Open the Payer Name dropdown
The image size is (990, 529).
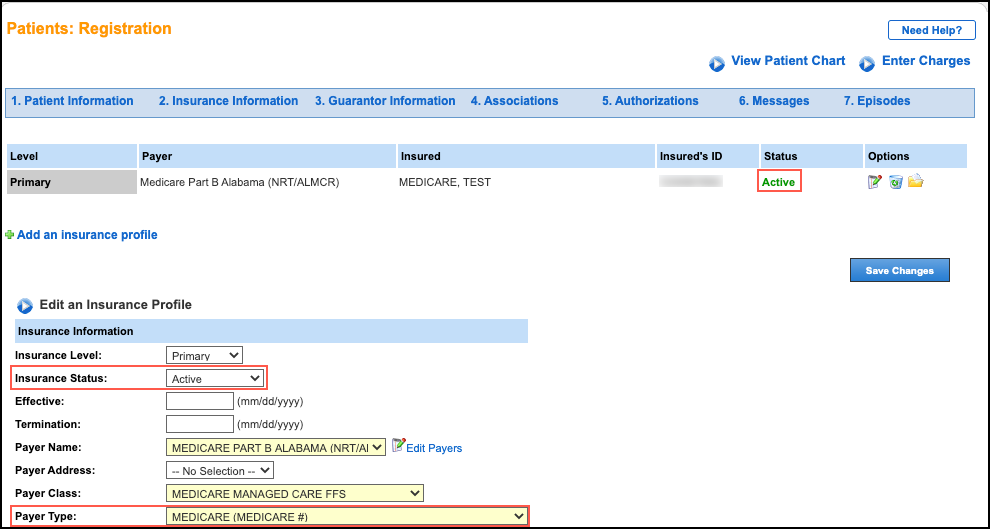[x=275, y=447]
